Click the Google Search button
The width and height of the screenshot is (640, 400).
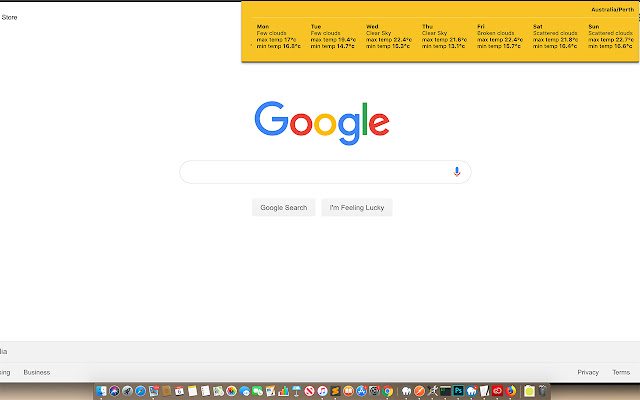284,207
